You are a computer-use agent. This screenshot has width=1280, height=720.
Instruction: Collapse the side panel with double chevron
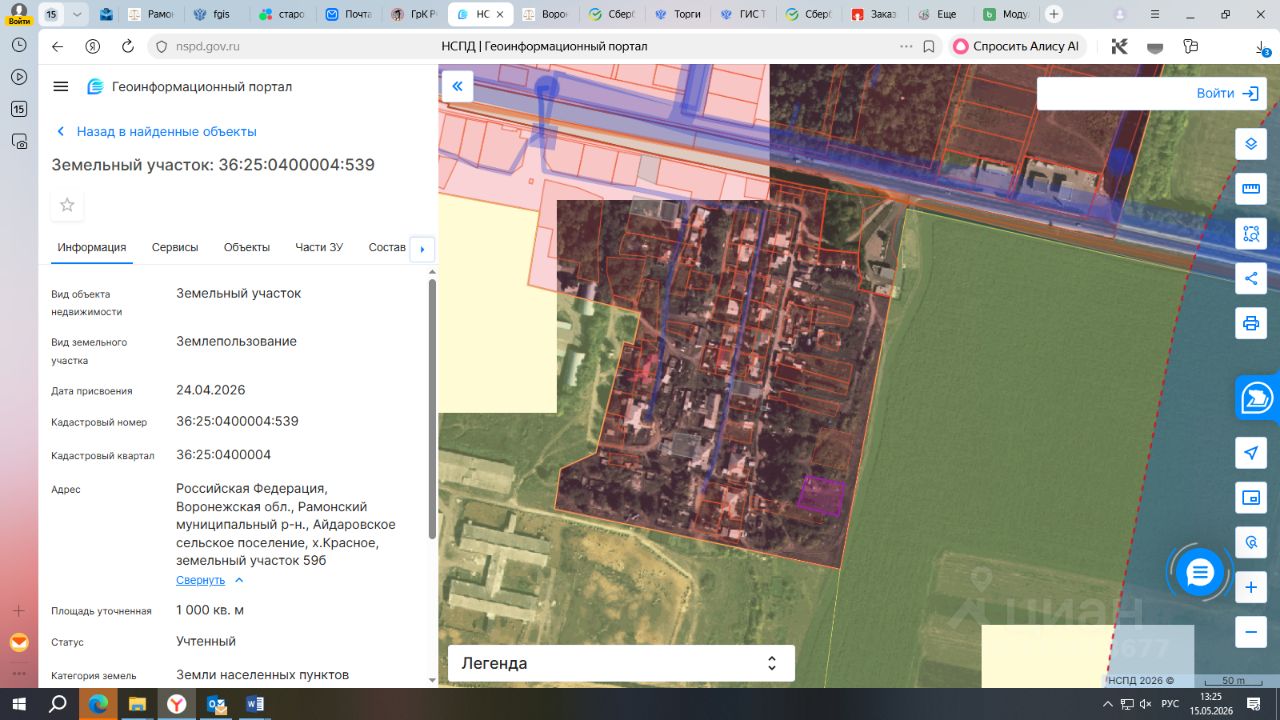click(x=457, y=86)
